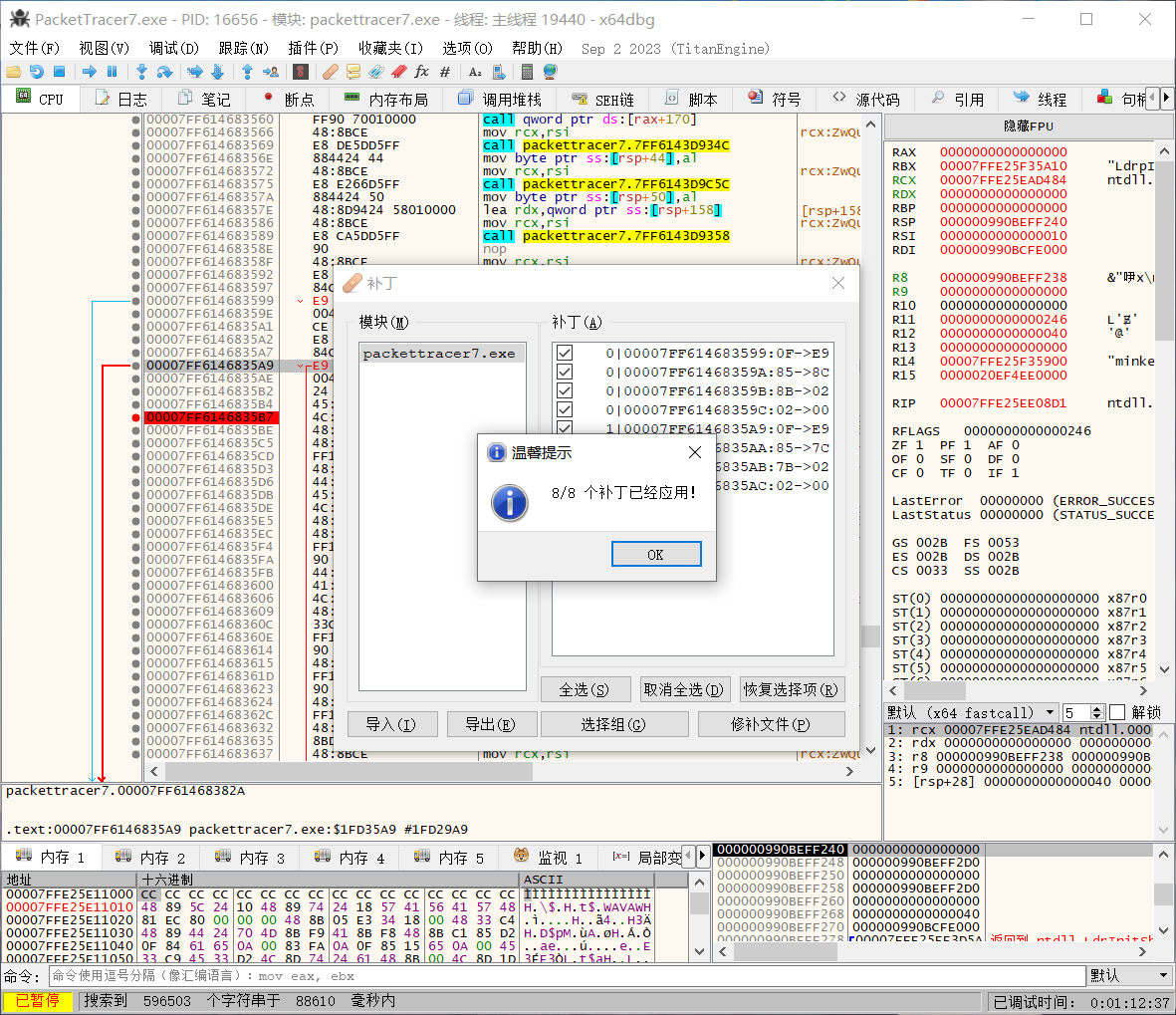
Task: Switch to the 监视 1 tab
Action: click(549, 857)
